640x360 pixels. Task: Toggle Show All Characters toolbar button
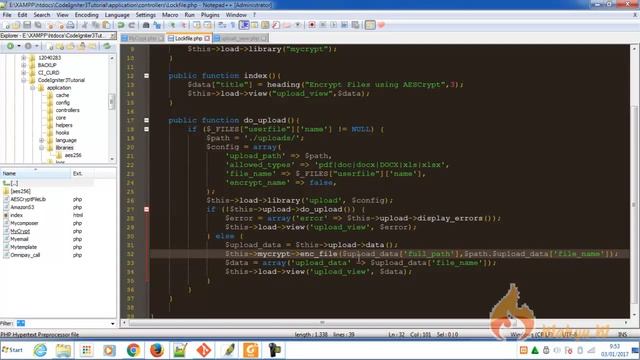click(x=233, y=25)
